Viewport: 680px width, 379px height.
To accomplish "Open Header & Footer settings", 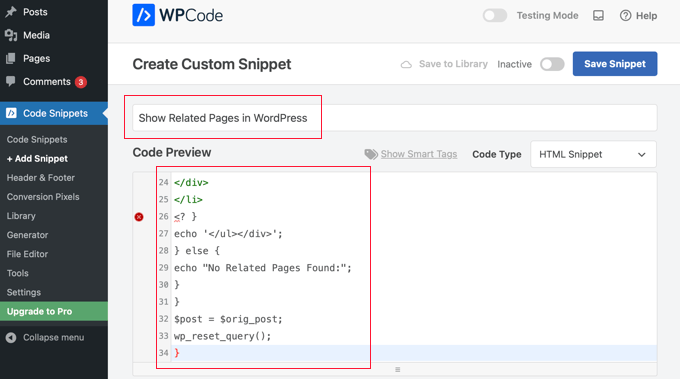I will pyautogui.click(x=41, y=178).
